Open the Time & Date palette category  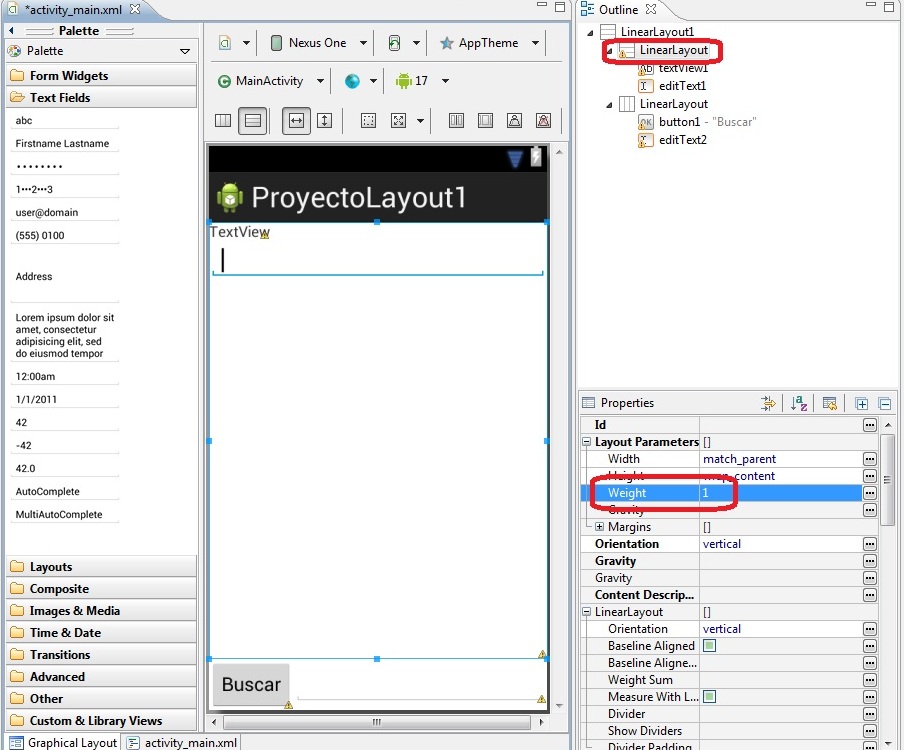tap(101, 633)
